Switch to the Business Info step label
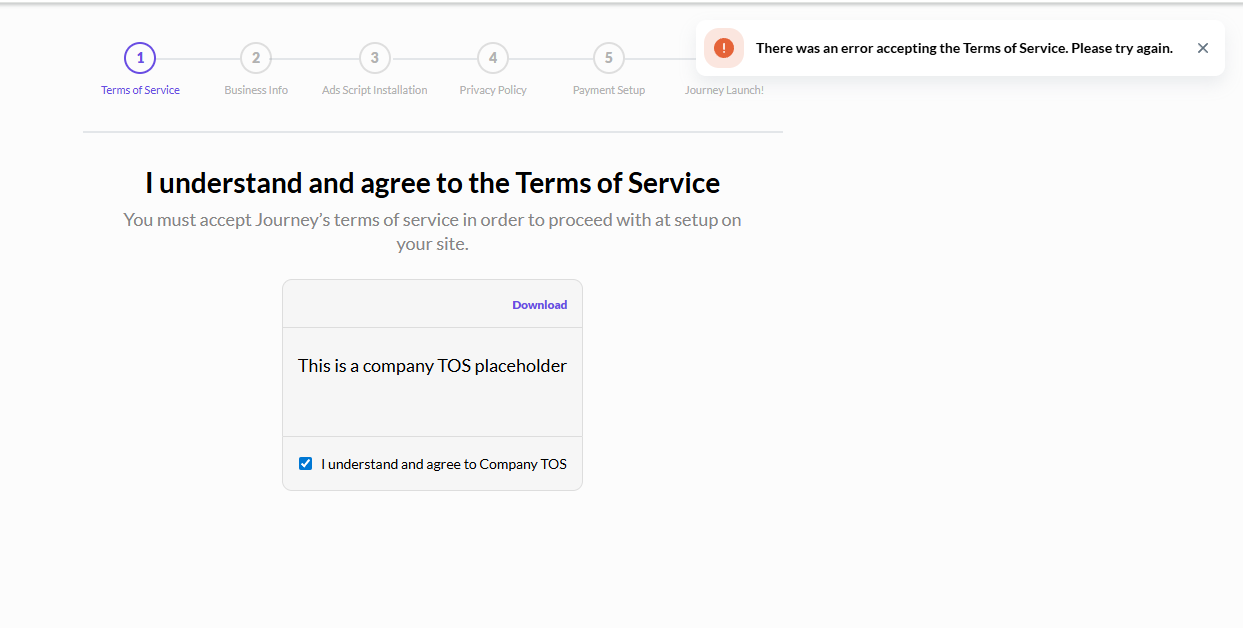 [256, 90]
